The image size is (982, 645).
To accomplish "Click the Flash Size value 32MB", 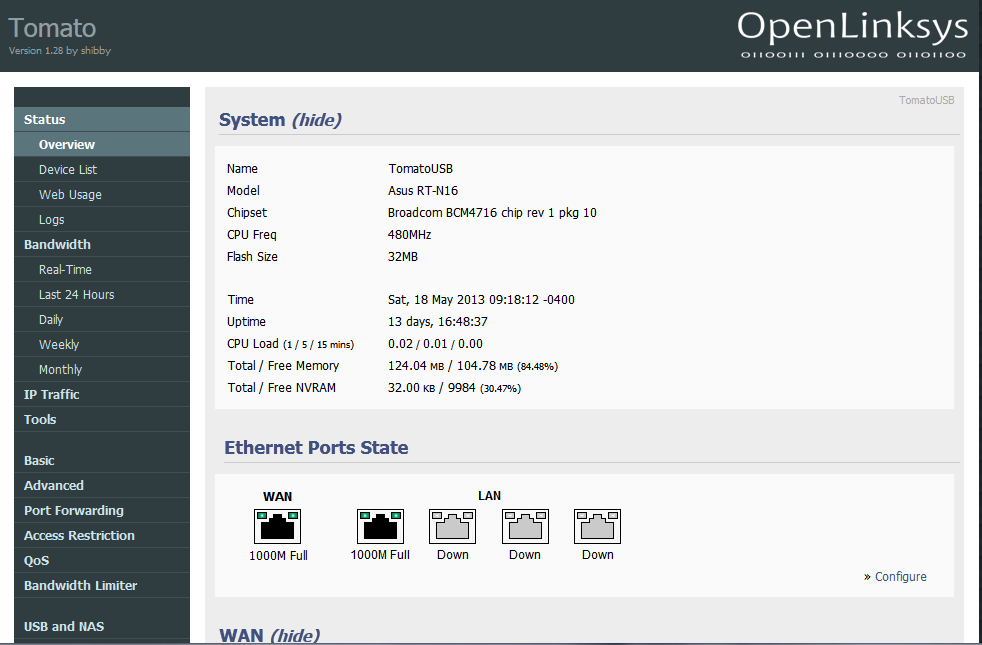I will click(x=403, y=257).
